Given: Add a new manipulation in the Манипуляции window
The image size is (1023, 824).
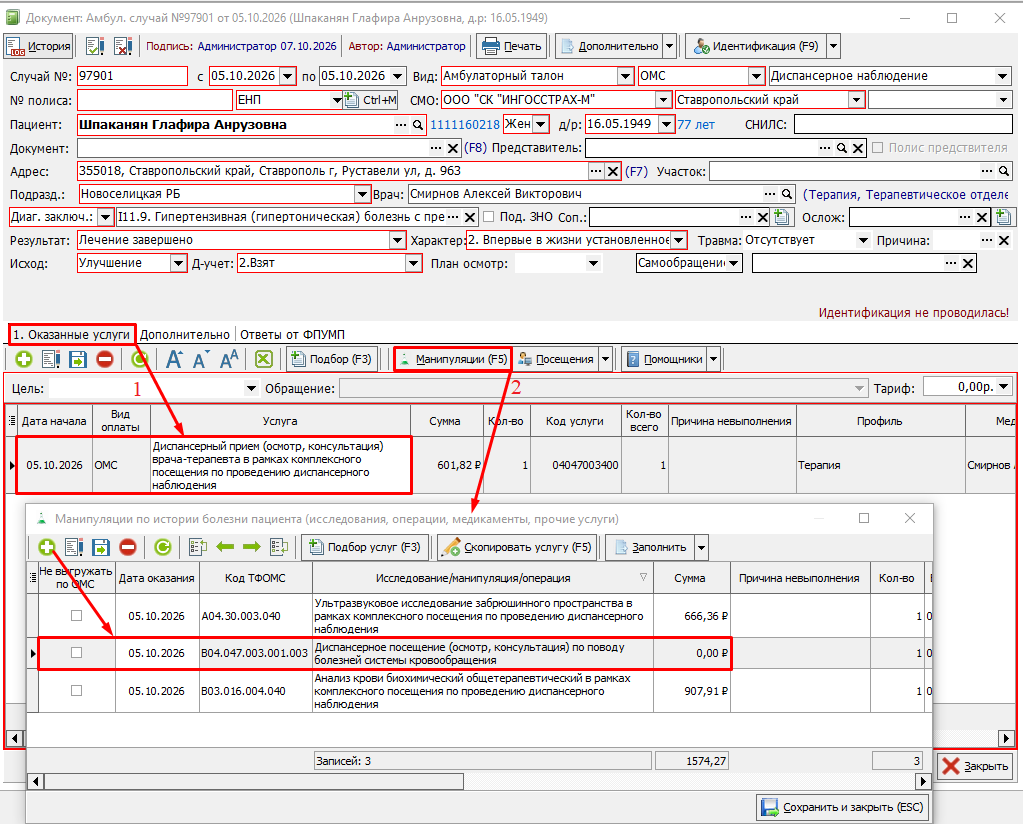Looking at the screenshot, I should coord(46,547).
